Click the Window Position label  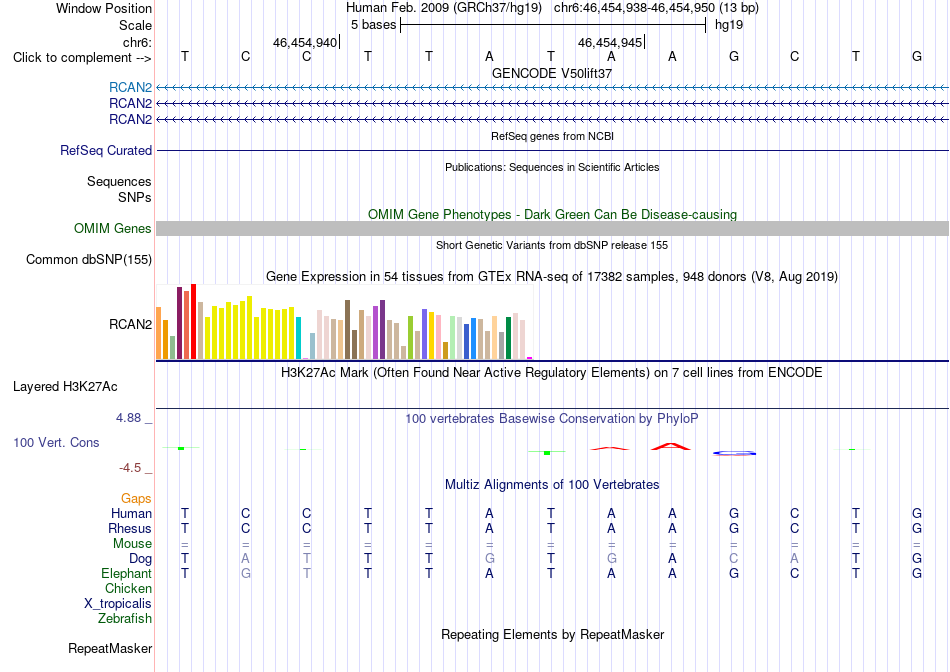[104, 8]
